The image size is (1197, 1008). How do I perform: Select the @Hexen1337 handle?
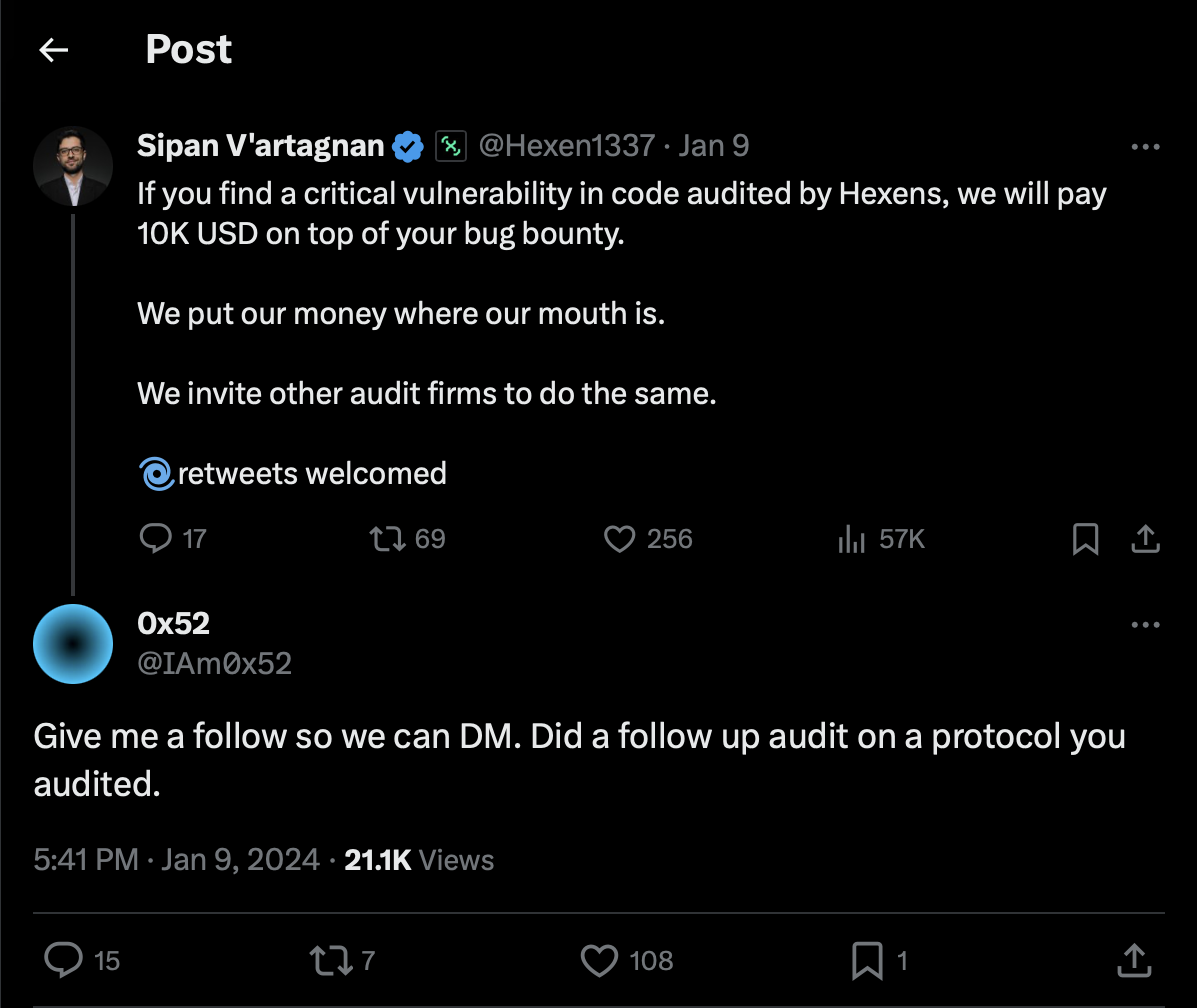point(565,145)
